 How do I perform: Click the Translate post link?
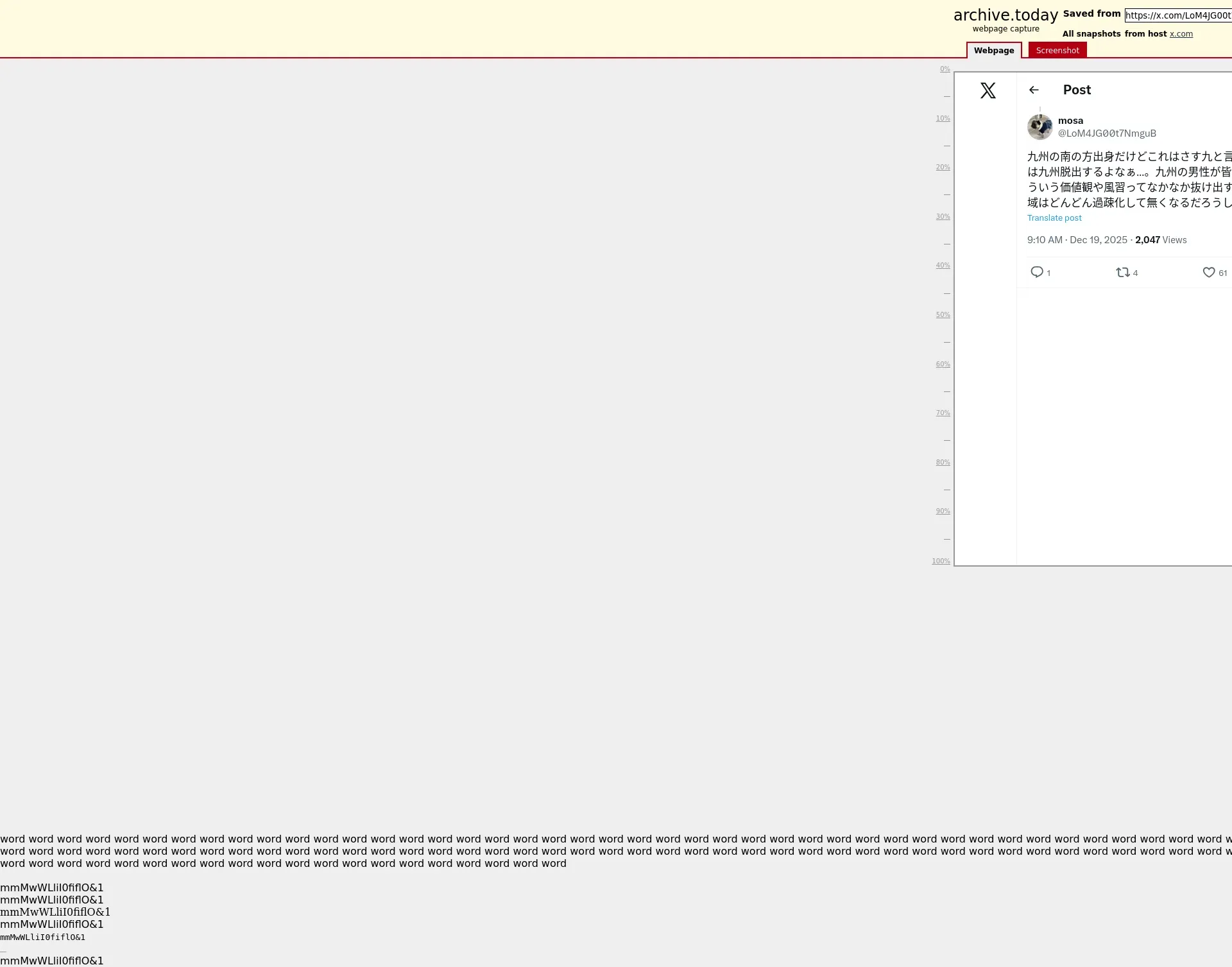(1054, 218)
